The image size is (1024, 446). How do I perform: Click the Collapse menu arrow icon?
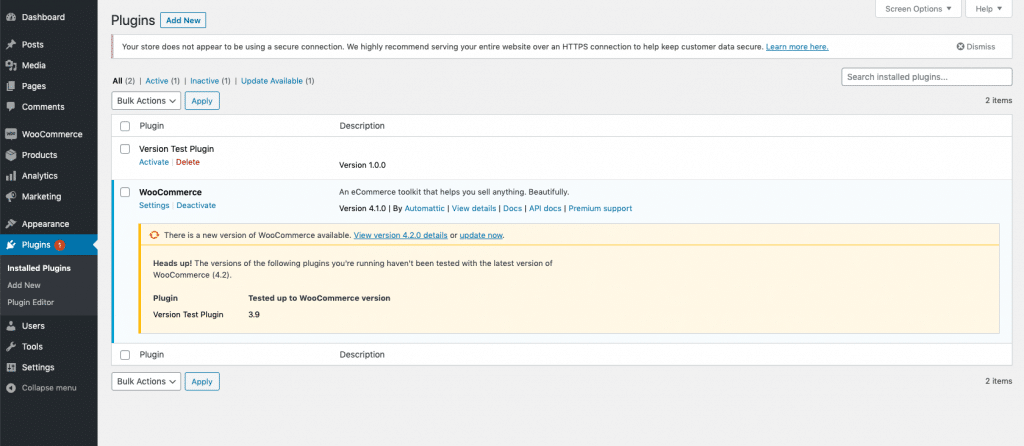pyautogui.click(x=10, y=388)
